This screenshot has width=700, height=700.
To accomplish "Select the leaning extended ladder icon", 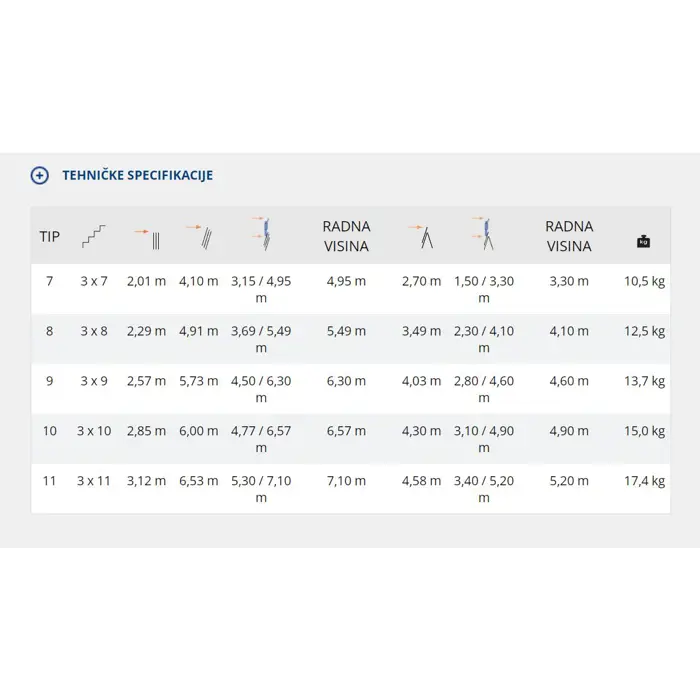I will coord(199,237).
